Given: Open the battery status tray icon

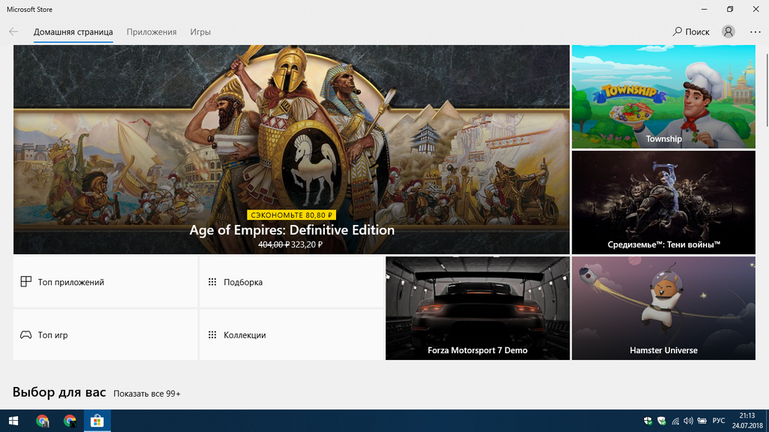Looking at the screenshot, I should click(x=702, y=421).
